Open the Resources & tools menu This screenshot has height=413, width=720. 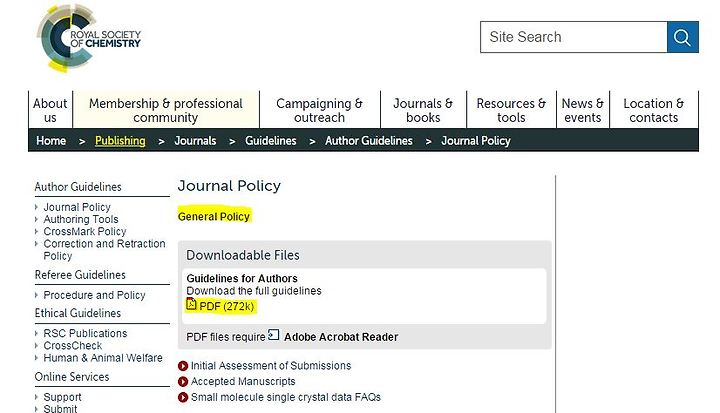click(x=511, y=110)
